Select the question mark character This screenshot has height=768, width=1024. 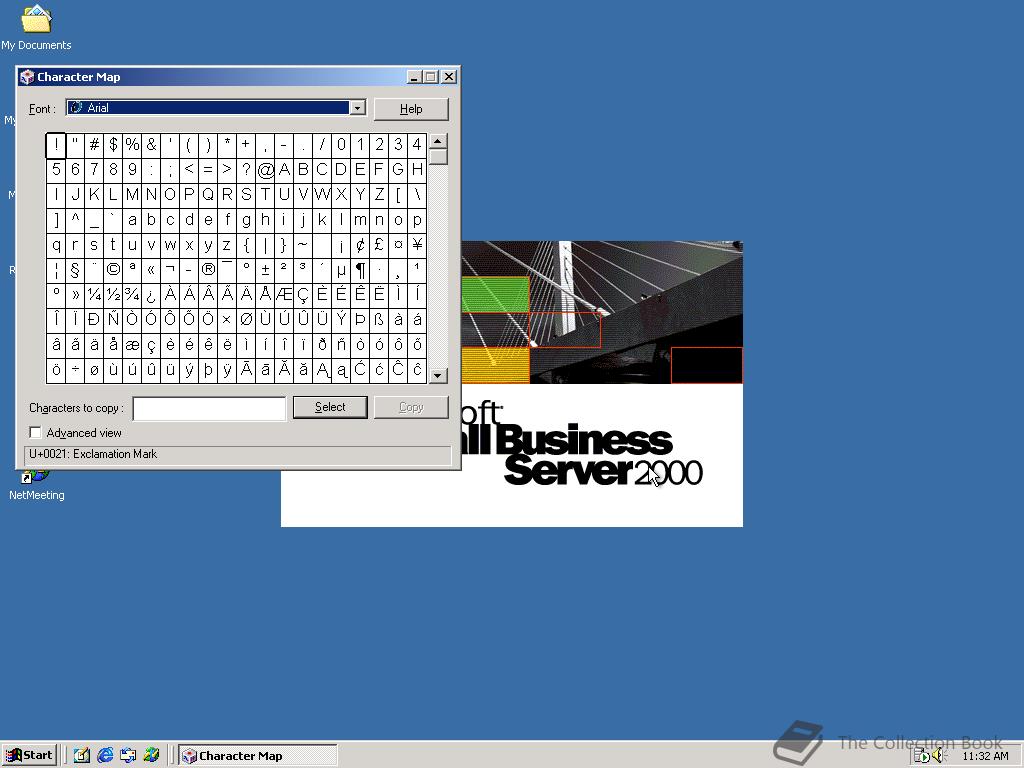246,170
